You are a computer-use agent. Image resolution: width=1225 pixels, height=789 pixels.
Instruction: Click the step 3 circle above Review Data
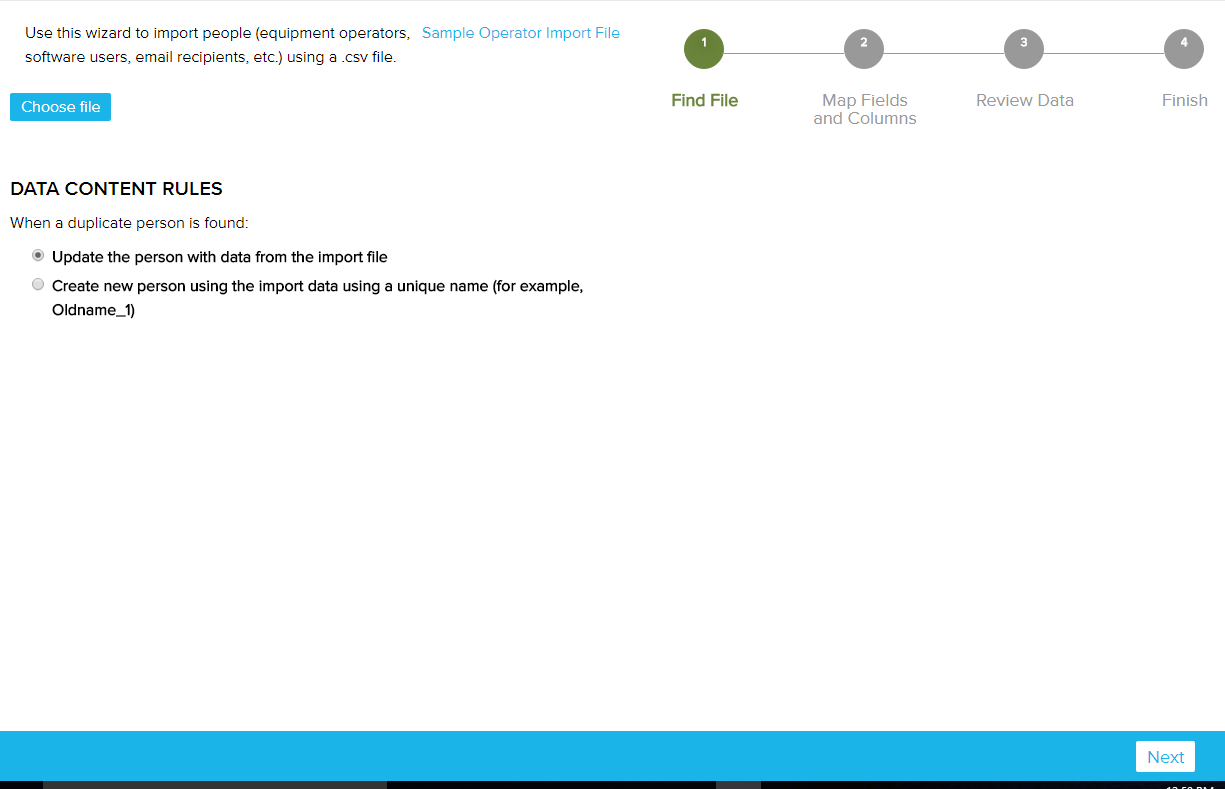1023,47
